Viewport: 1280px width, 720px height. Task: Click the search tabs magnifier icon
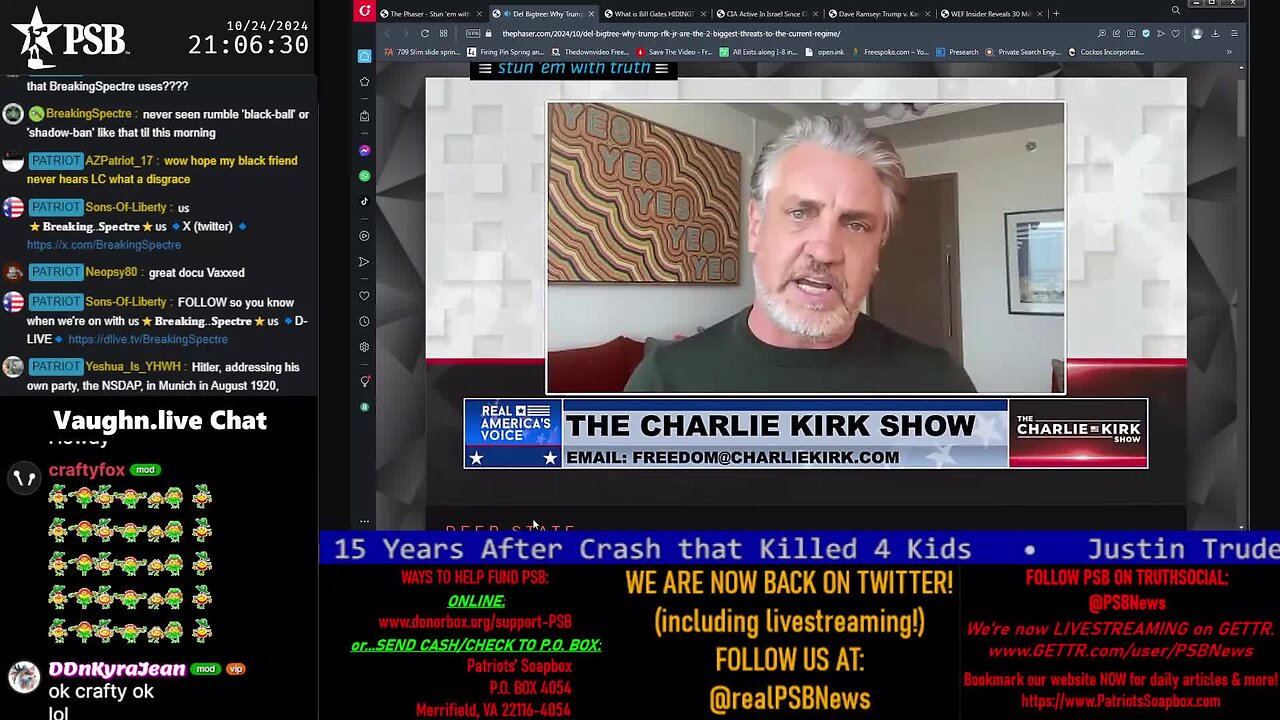pyautogui.click(x=1176, y=10)
